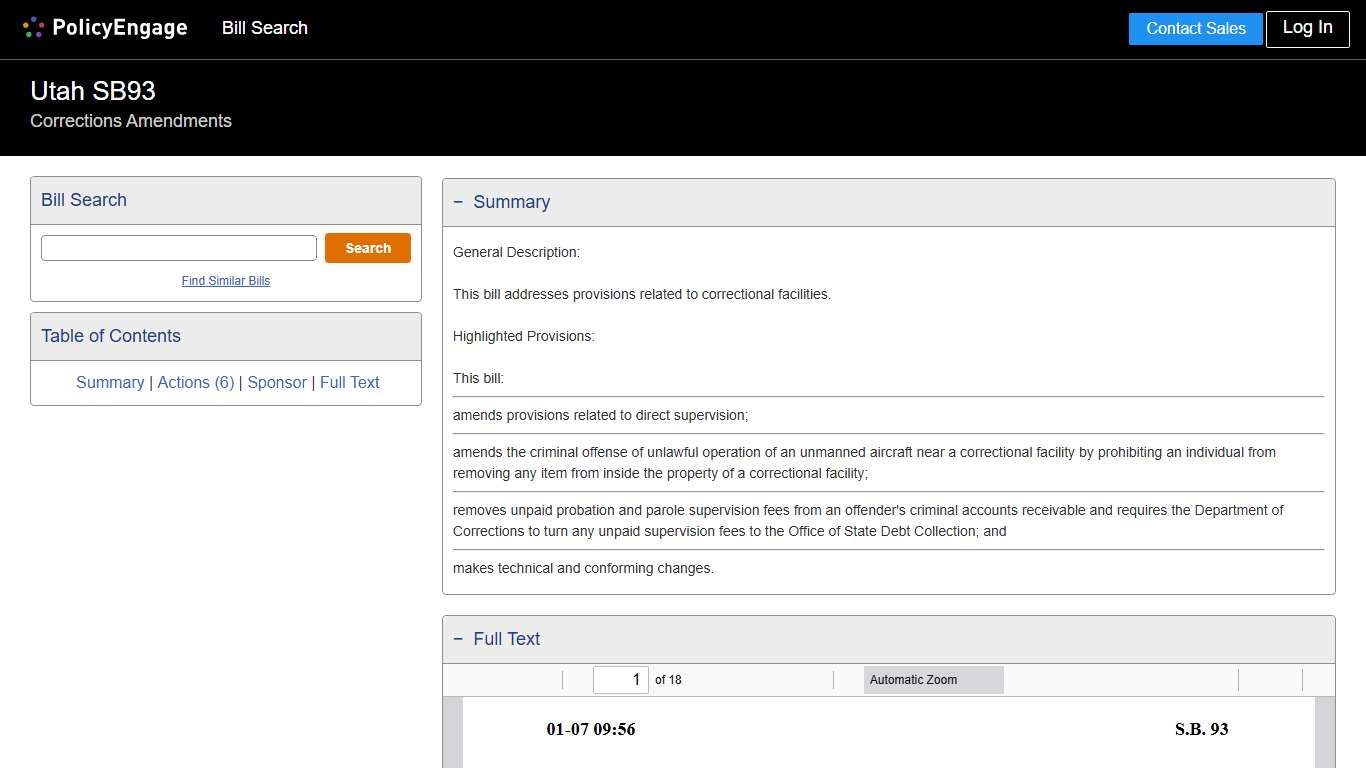This screenshot has height=768, width=1366.
Task: Click the Table of Contents panel heading
Action: point(111,336)
